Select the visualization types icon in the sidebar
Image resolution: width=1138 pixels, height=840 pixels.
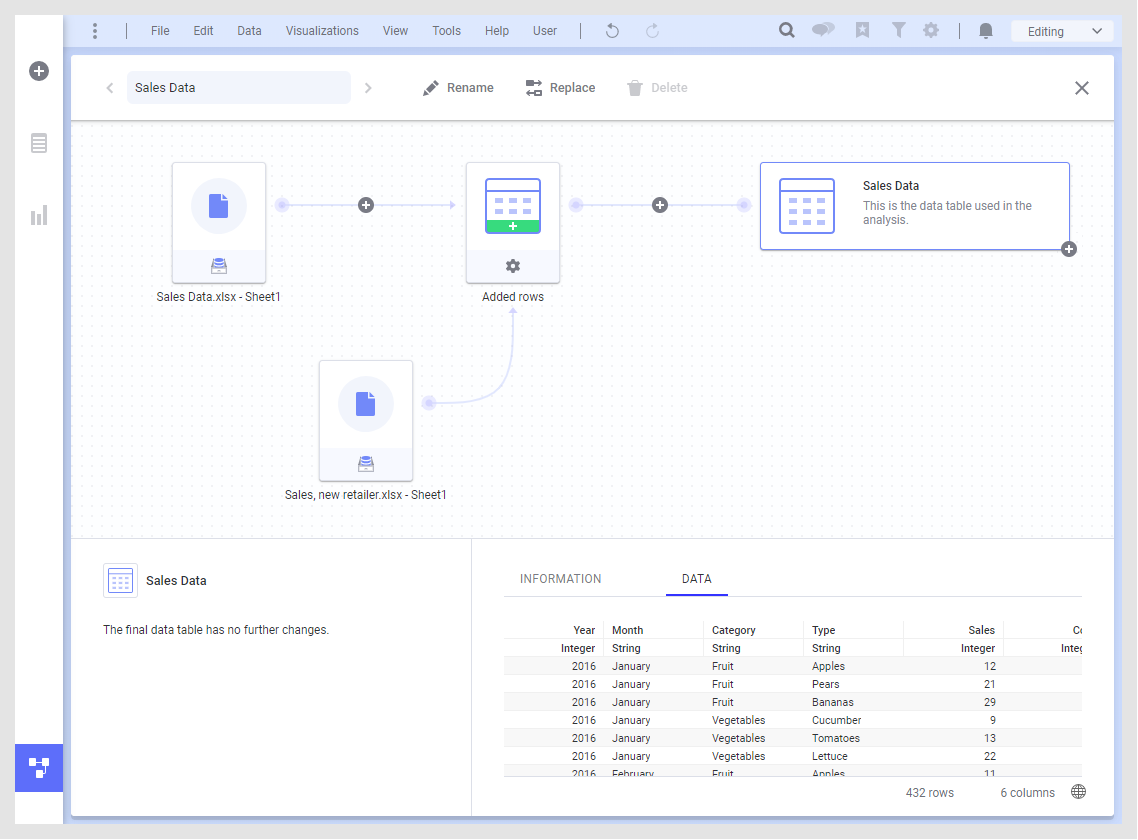38,215
